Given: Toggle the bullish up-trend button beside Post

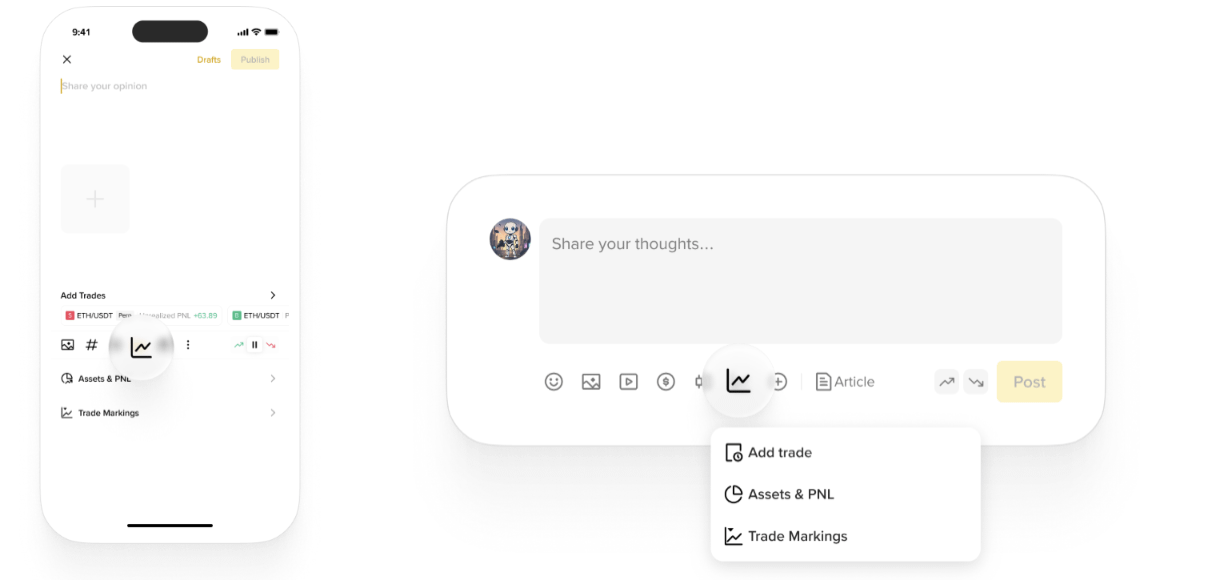Looking at the screenshot, I should (946, 381).
